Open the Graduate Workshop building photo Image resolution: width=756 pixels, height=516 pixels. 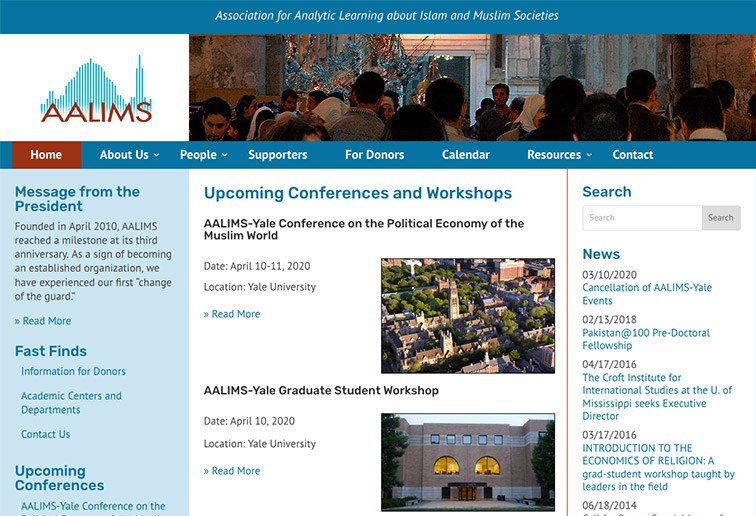(467, 462)
